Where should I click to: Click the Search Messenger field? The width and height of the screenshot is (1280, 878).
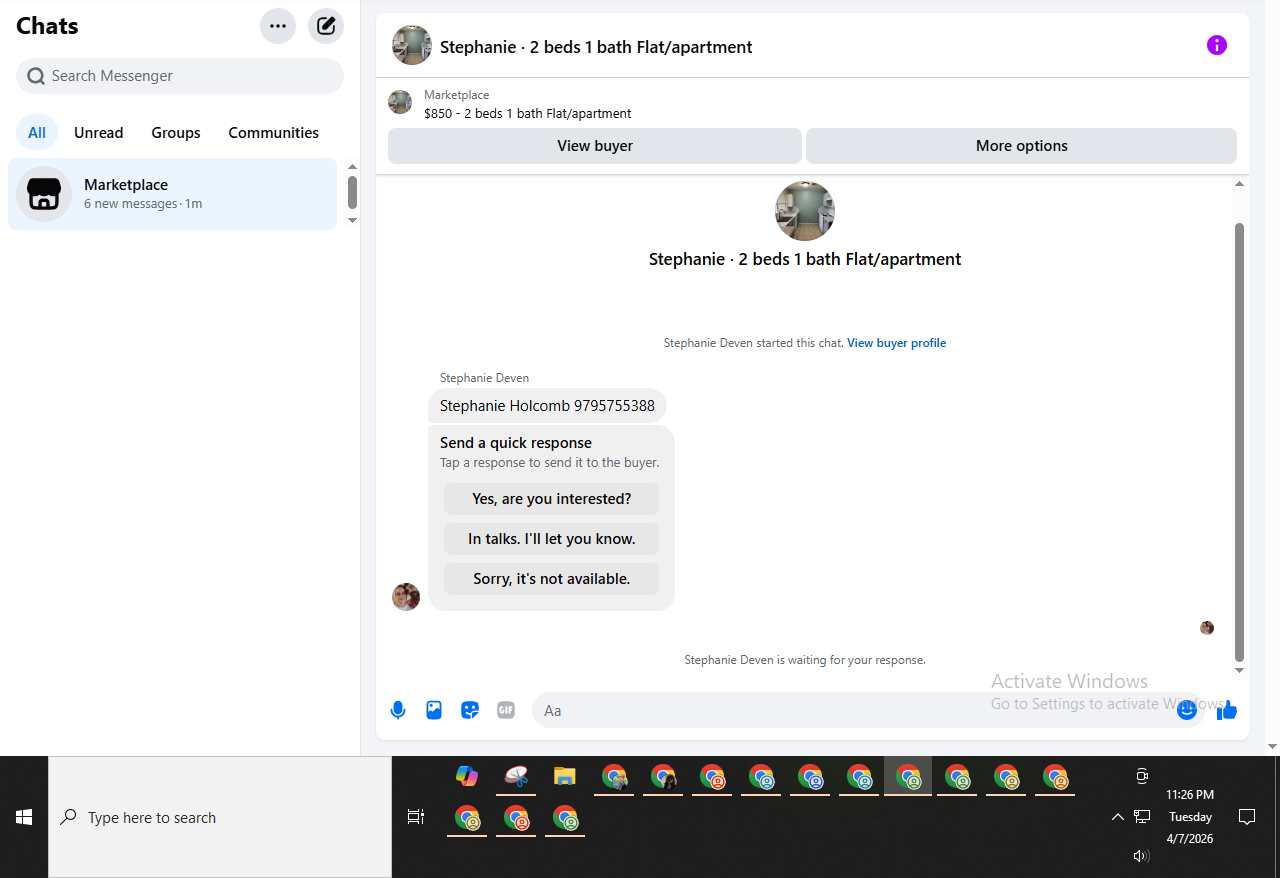[180, 76]
